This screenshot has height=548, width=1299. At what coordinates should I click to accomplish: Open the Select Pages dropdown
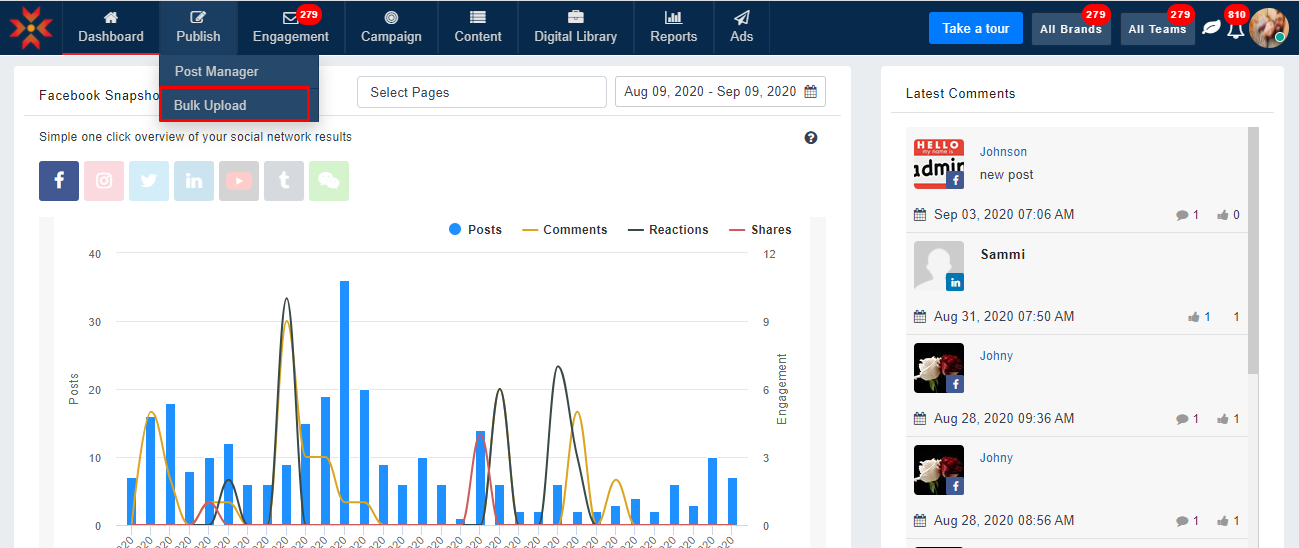(x=481, y=92)
